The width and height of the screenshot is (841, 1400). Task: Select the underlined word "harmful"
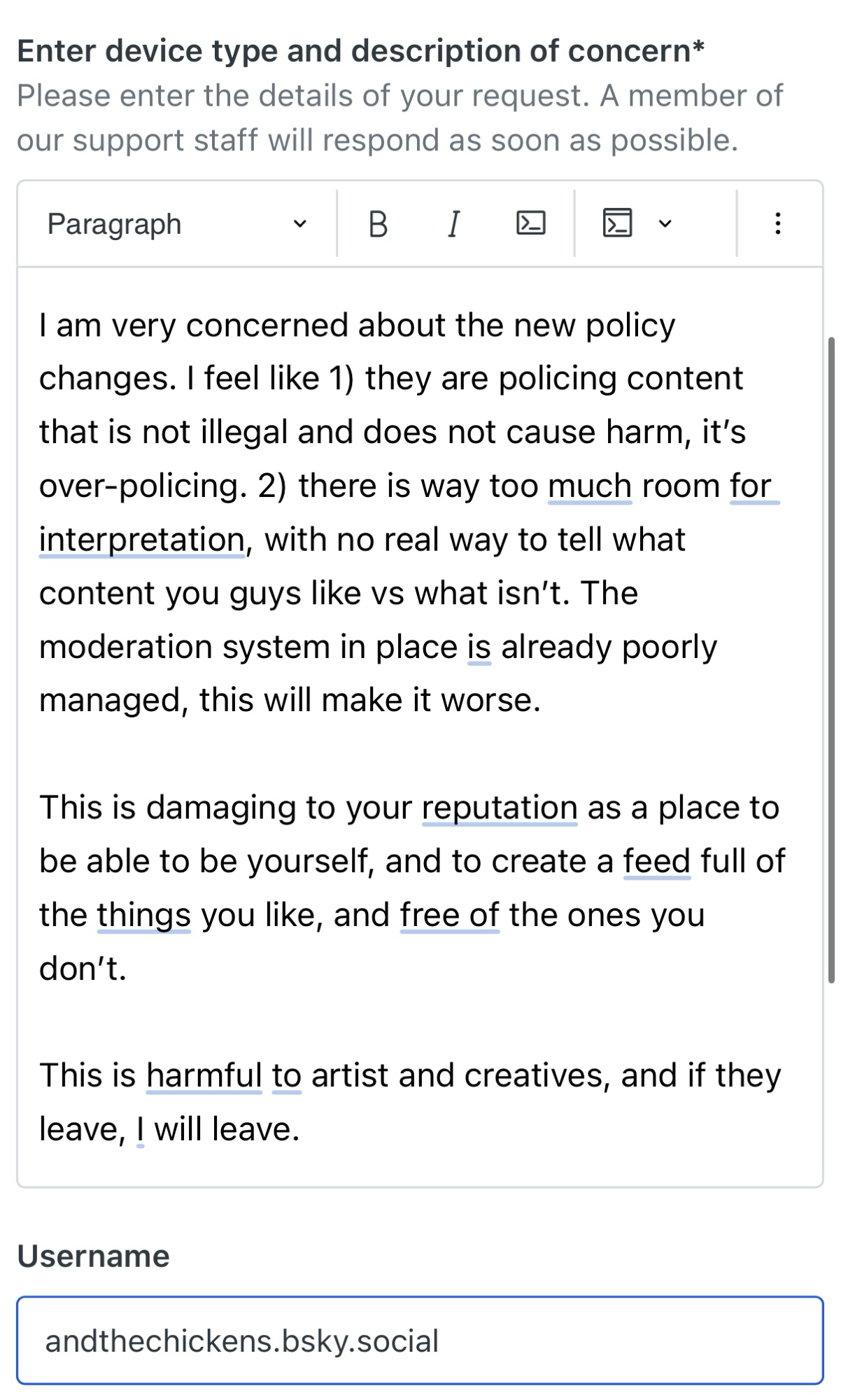[204, 1075]
